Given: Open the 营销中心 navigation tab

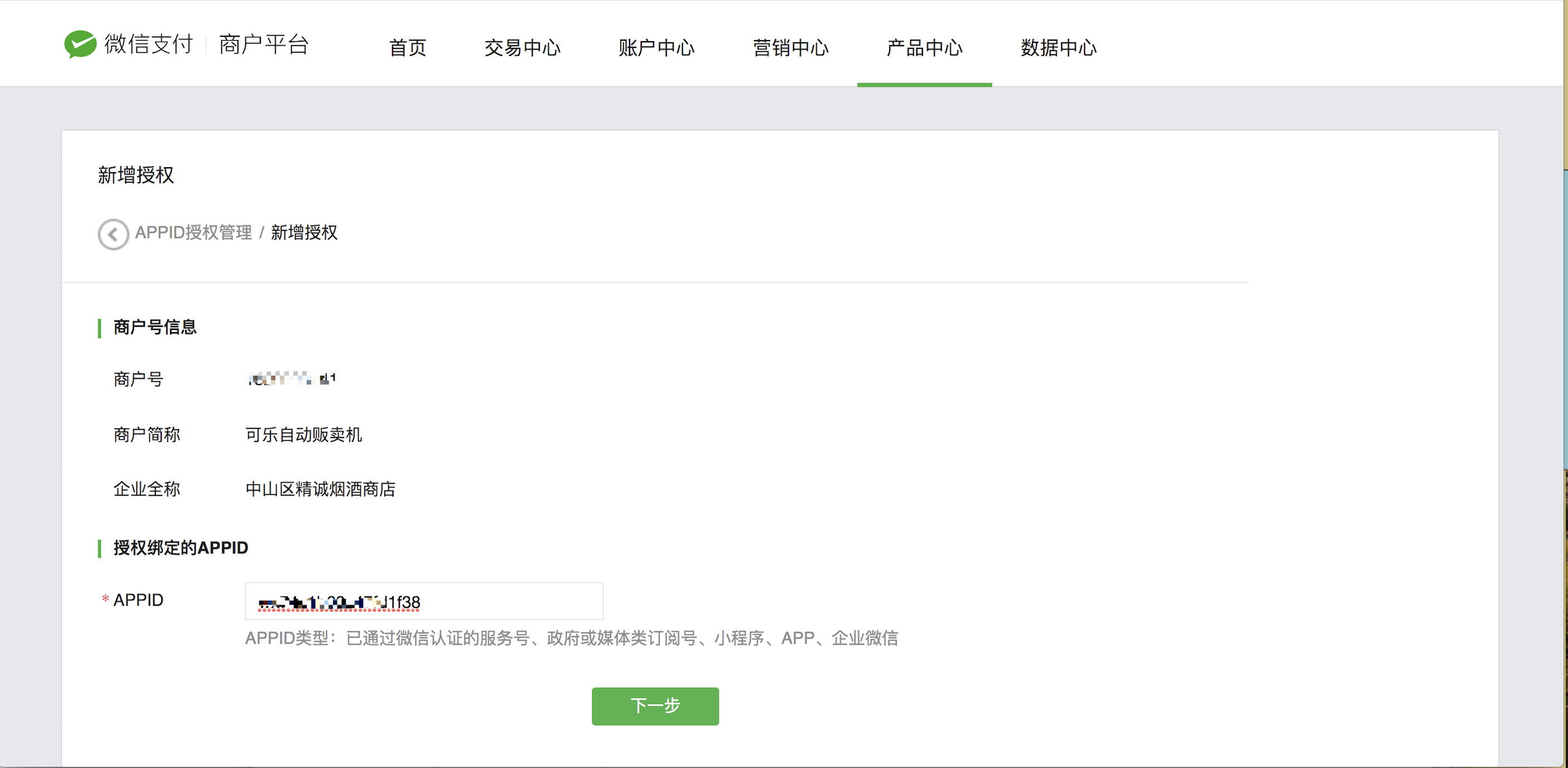Looking at the screenshot, I should (x=790, y=47).
